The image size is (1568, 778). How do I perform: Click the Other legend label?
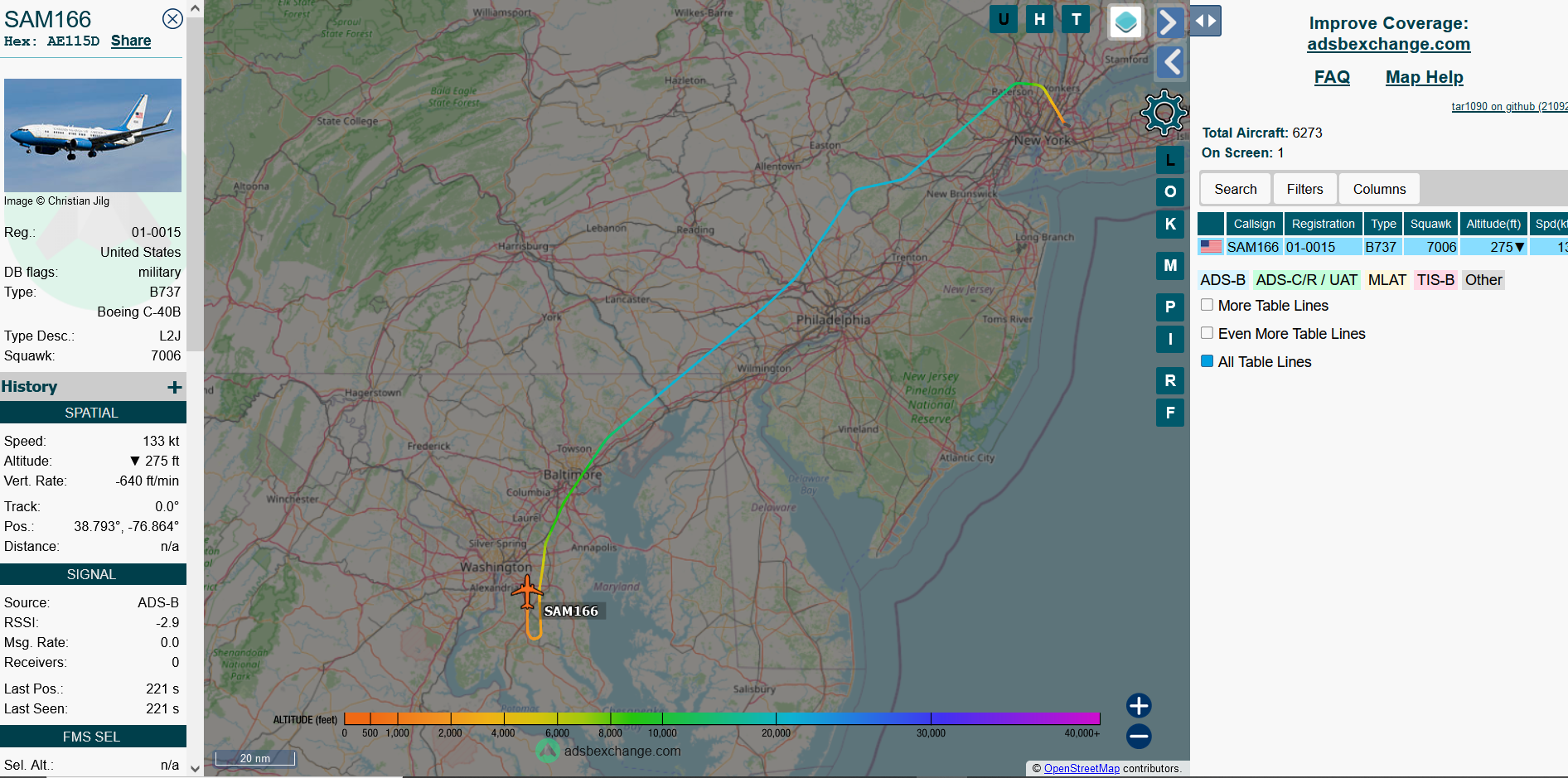click(1483, 280)
